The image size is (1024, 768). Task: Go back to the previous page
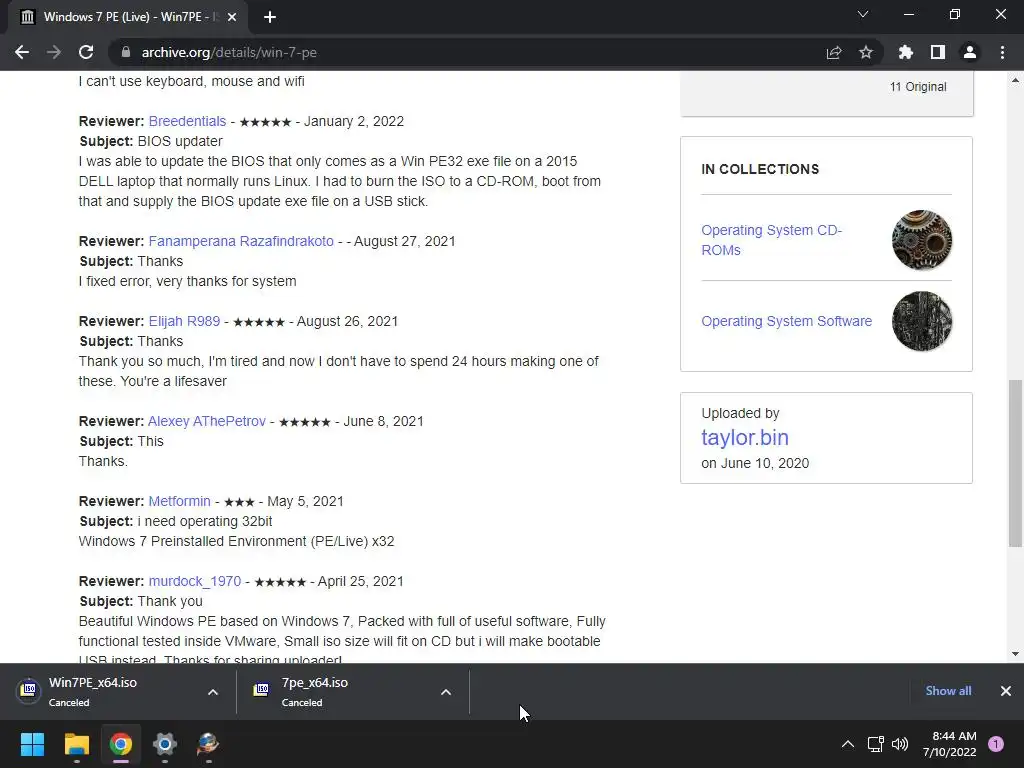[x=22, y=52]
